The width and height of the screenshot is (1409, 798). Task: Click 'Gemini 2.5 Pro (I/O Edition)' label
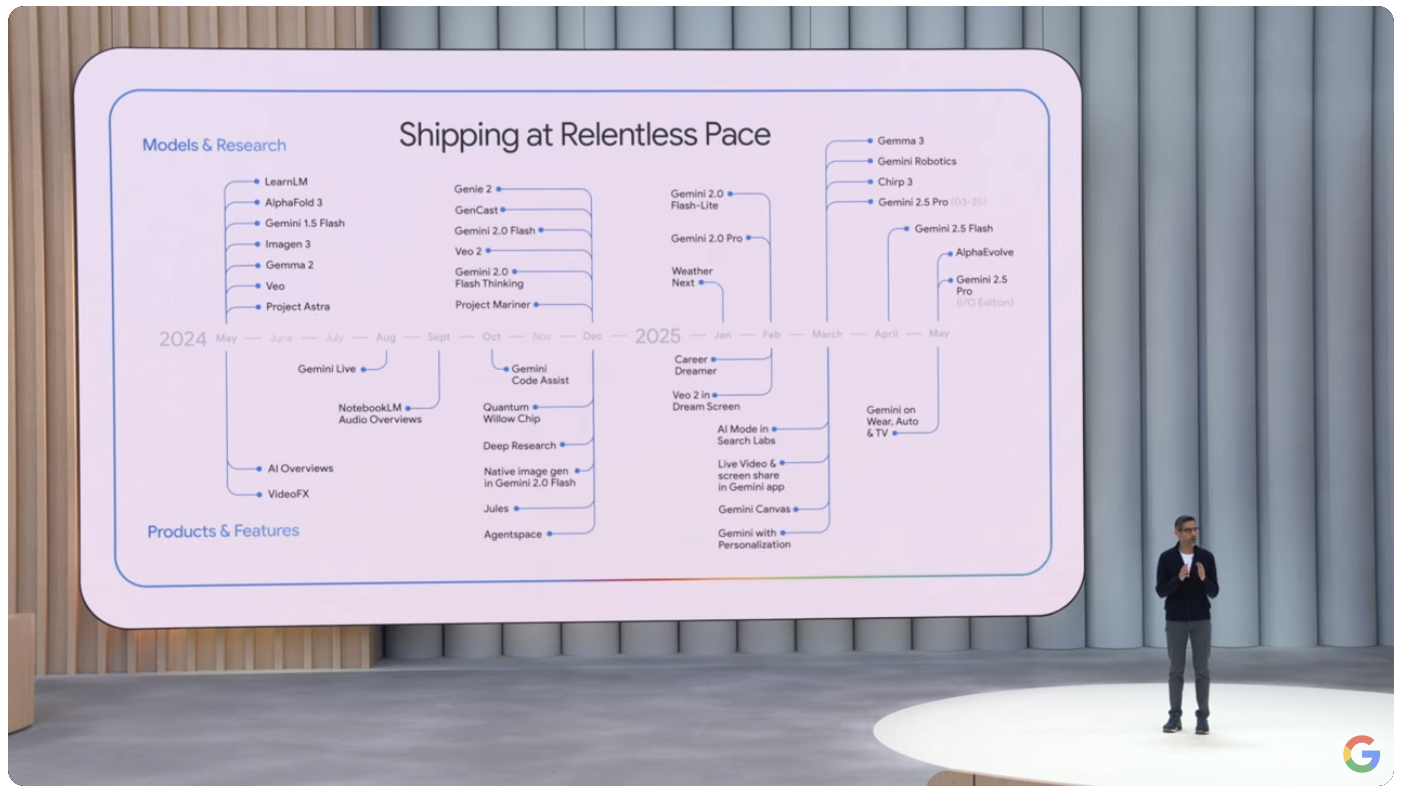click(985, 292)
